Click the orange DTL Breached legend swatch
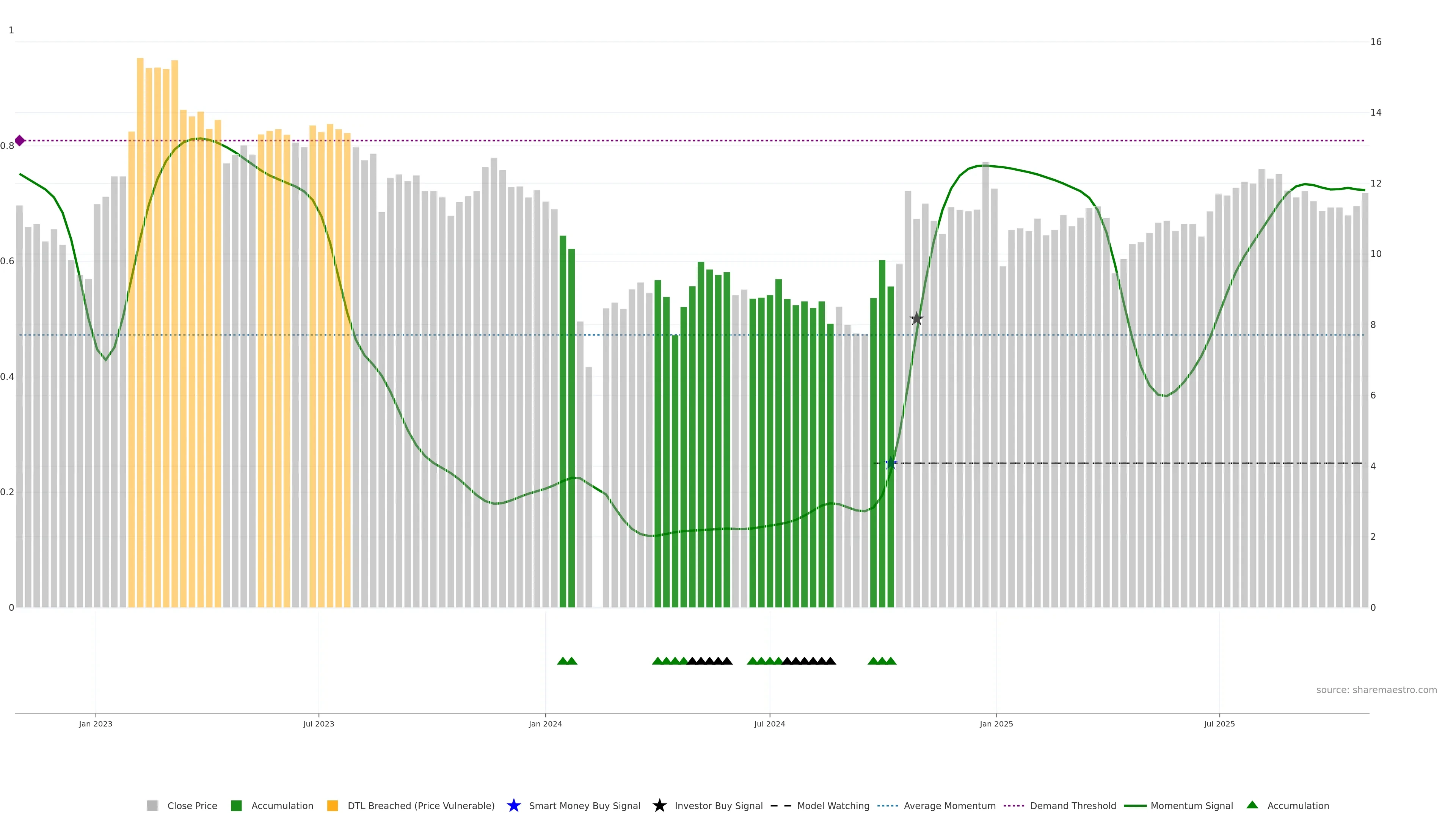Screen dimensions: 1456x819 coord(333,805)
